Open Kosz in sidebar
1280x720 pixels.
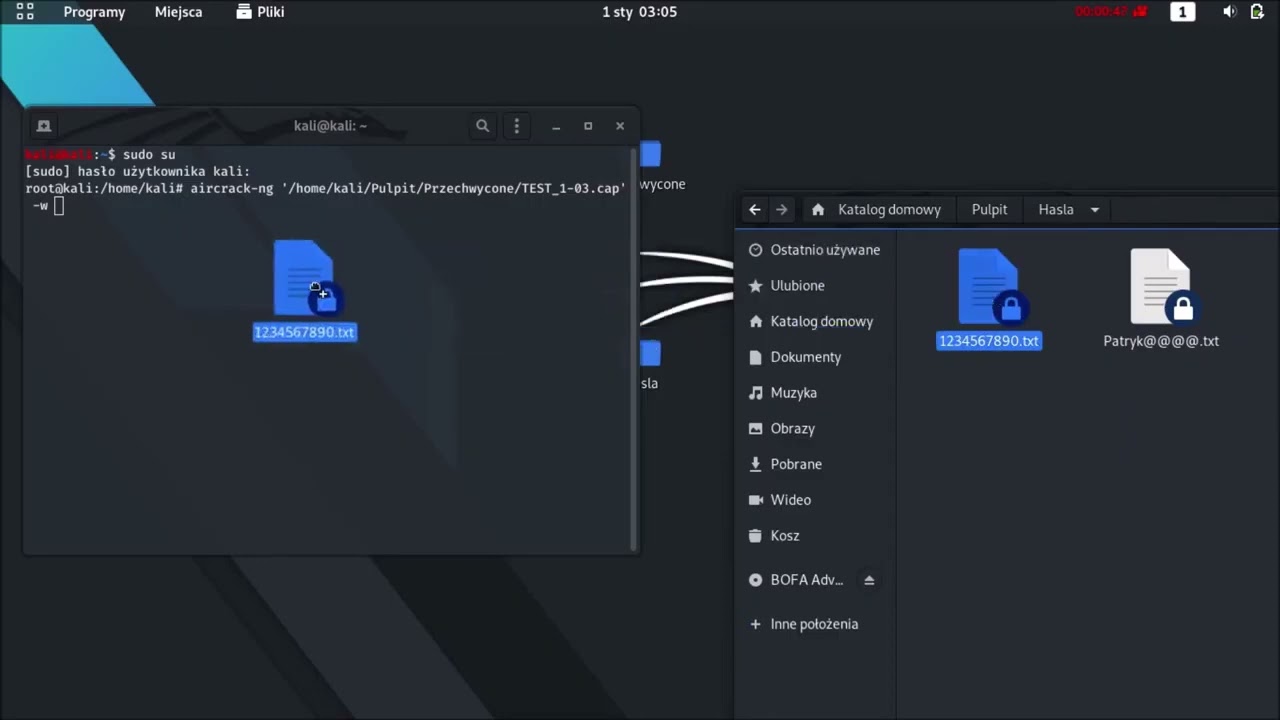point(815,536)
